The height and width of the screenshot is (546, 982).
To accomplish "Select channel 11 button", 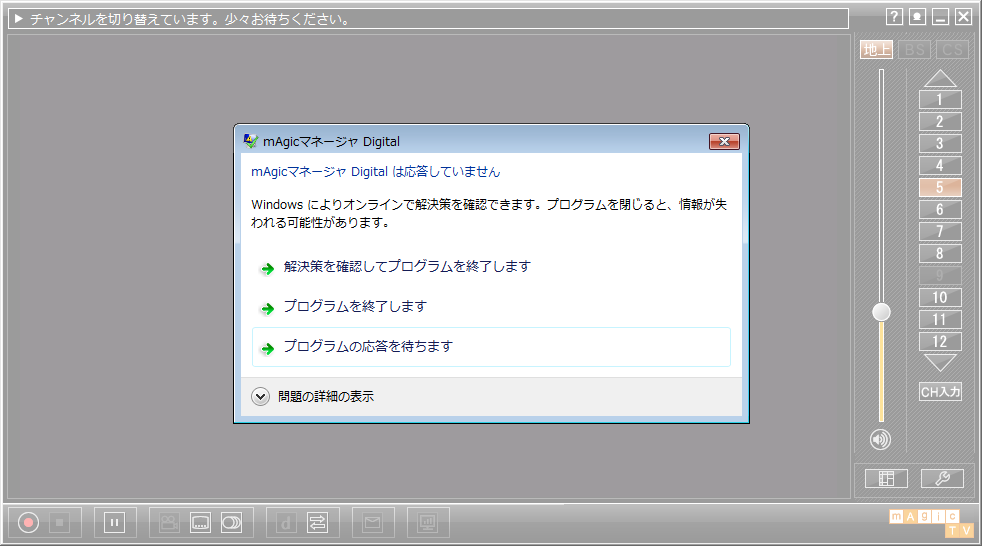I will click(940, 319).
